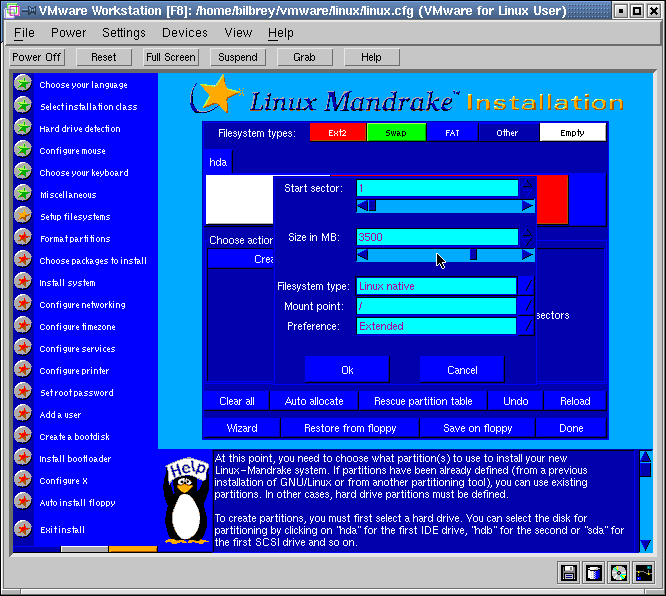666x596 pixels.
Task: Click the network adapter status icon
Action: (x=643, y=573)
